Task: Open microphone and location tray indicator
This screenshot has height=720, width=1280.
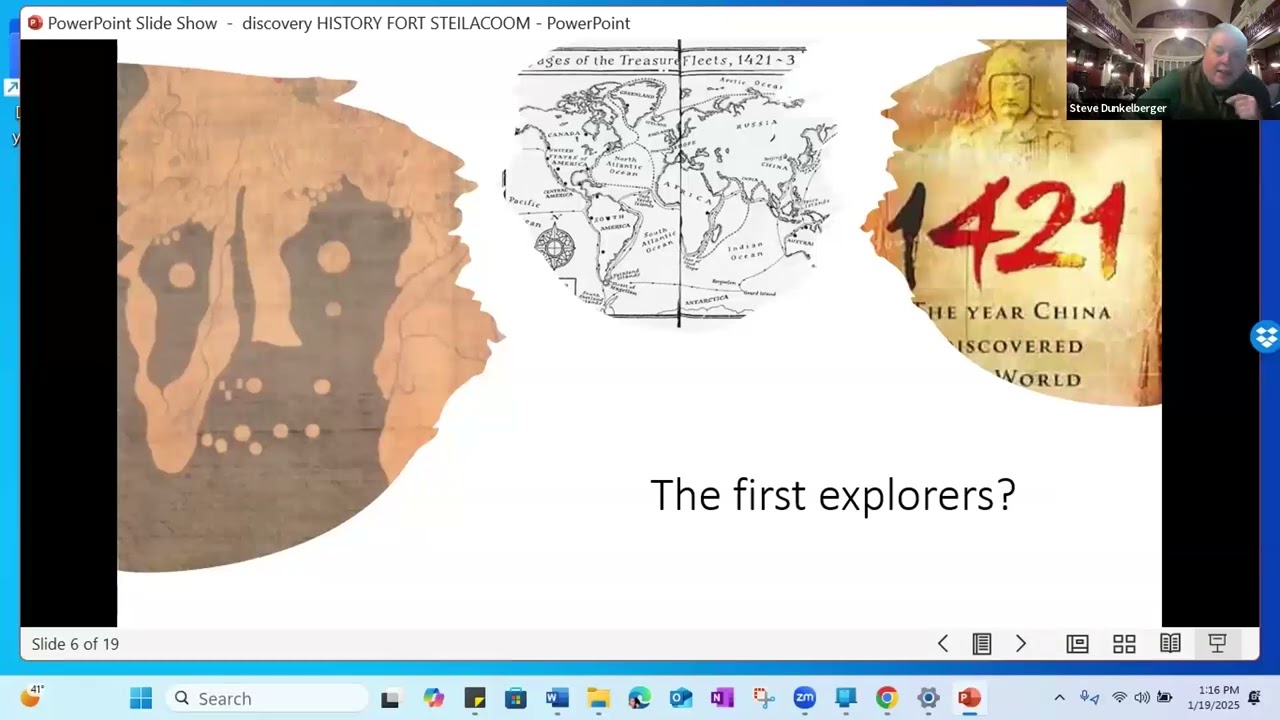Action: click(1090, 698)
